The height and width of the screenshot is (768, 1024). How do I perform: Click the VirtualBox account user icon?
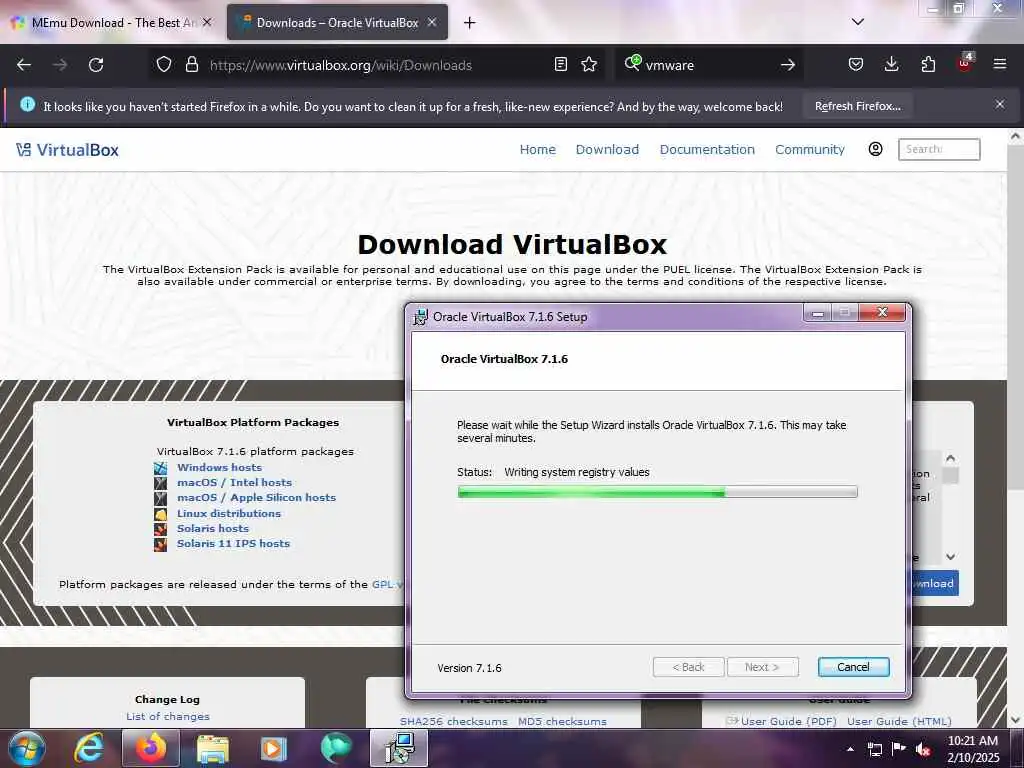876,149
